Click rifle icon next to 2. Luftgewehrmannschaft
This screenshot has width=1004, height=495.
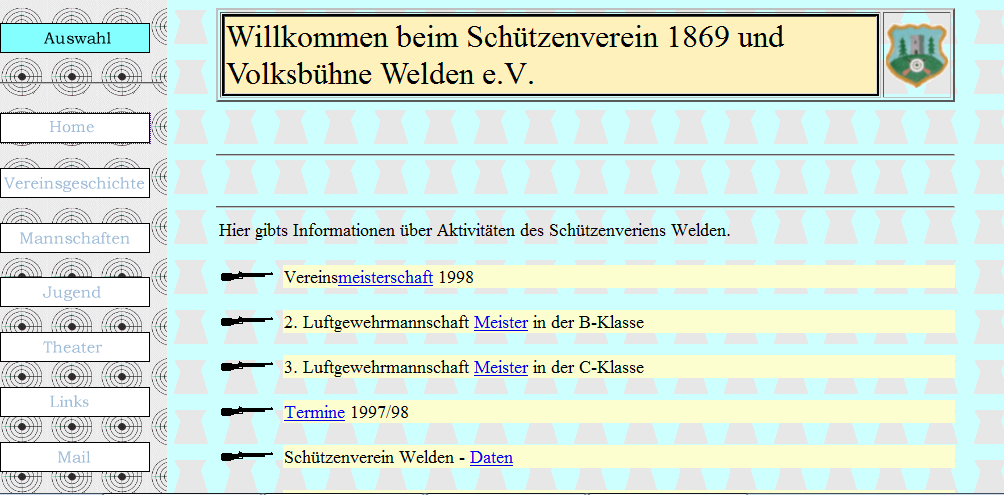pyautogui.click(x=247, y=321)
